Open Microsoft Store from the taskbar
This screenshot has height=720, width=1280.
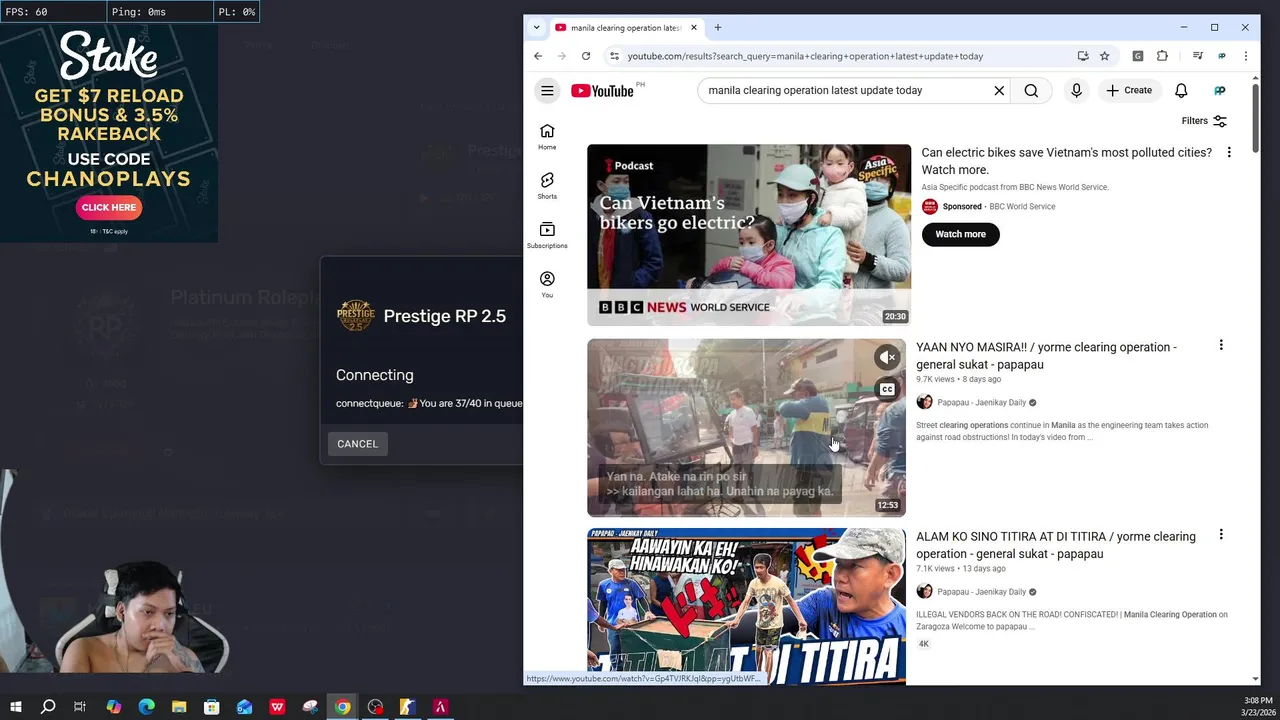point(212,707)
